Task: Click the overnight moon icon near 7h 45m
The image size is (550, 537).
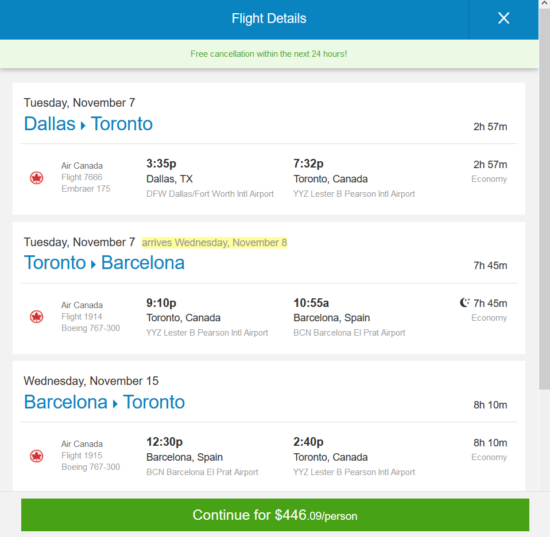Action: pos(464,302)
